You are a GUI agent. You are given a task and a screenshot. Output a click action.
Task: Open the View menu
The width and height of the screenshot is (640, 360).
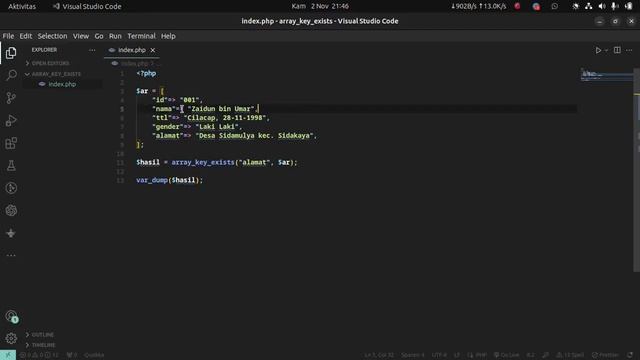coord(81,36)
